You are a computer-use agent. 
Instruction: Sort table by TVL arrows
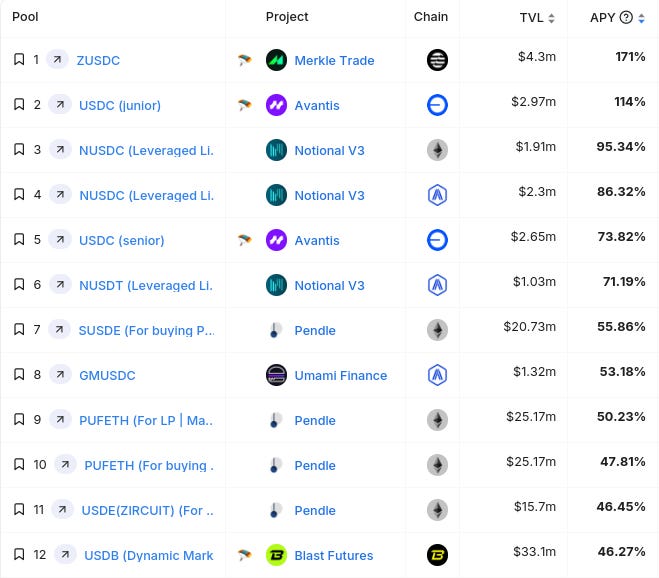point(551,18)
